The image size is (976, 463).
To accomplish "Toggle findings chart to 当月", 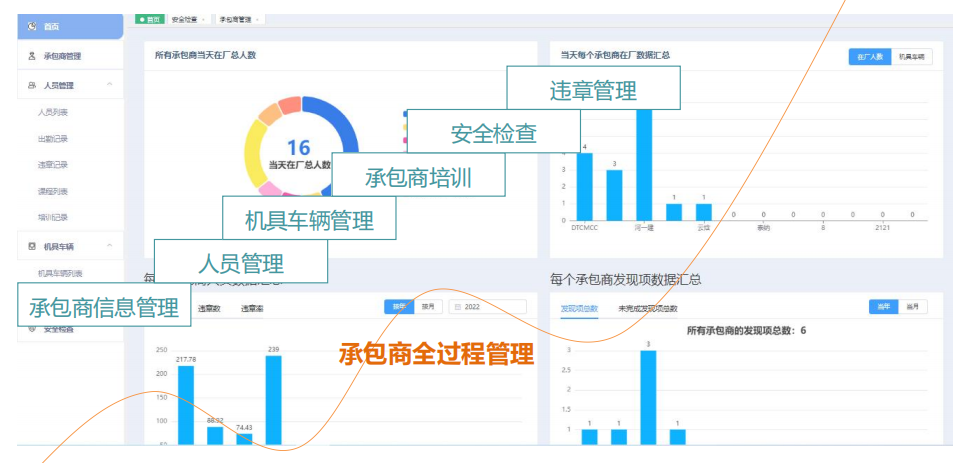I will (912, 307).
